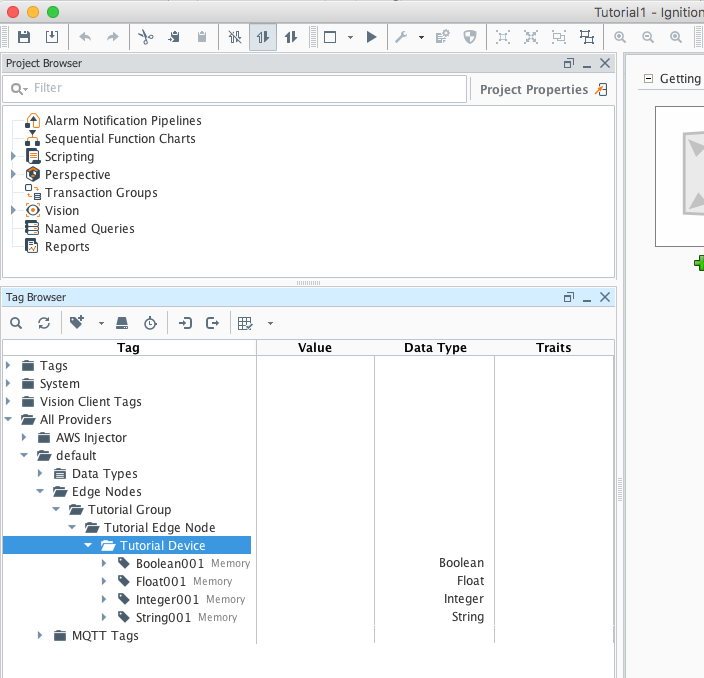This screenshot has height=678, width=704.
Task: Click the Import Tags icon
Action: 185,323
